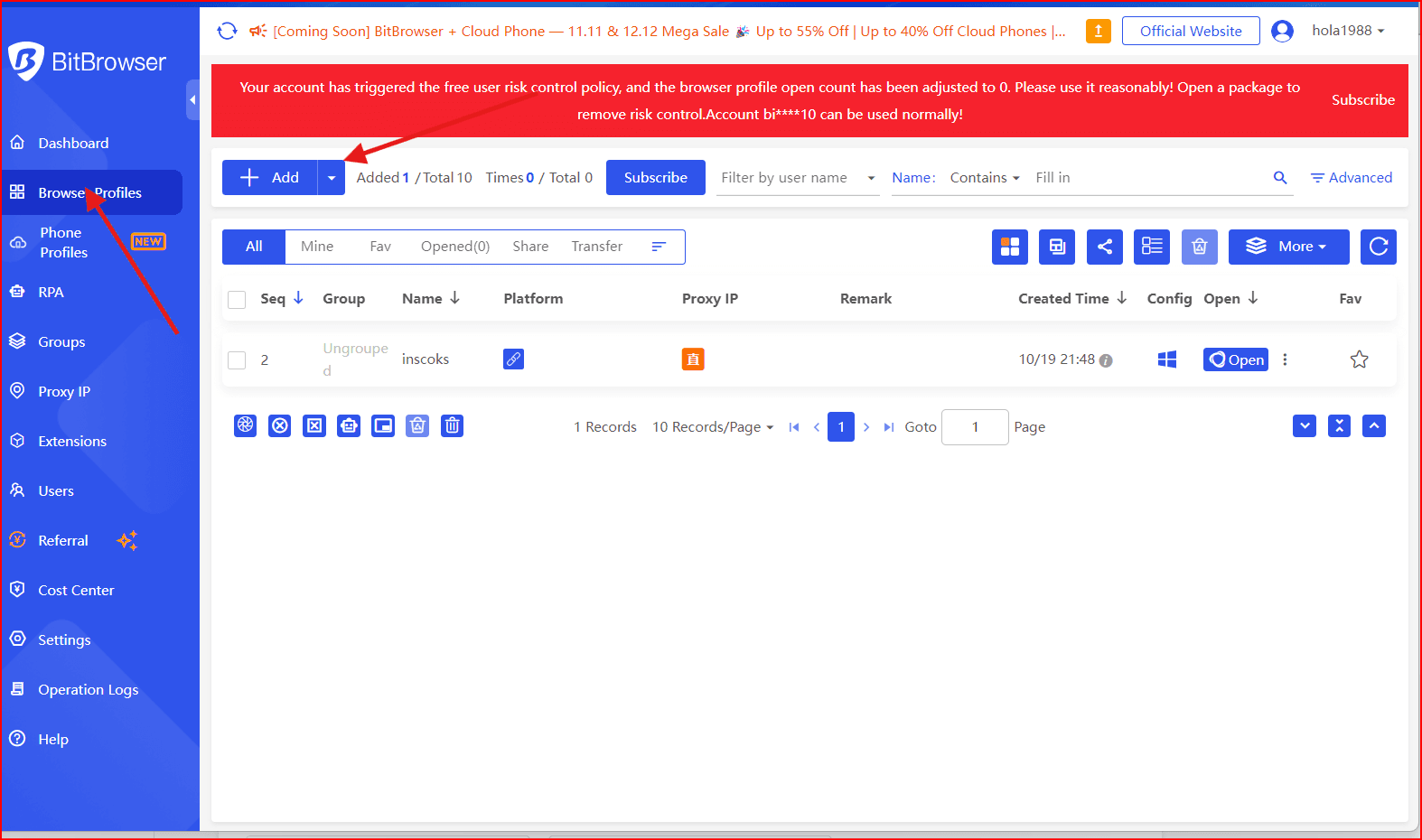Expand the More dropdown menu
Viewport: 1422px width, 840px height.
coord(1288,247)
